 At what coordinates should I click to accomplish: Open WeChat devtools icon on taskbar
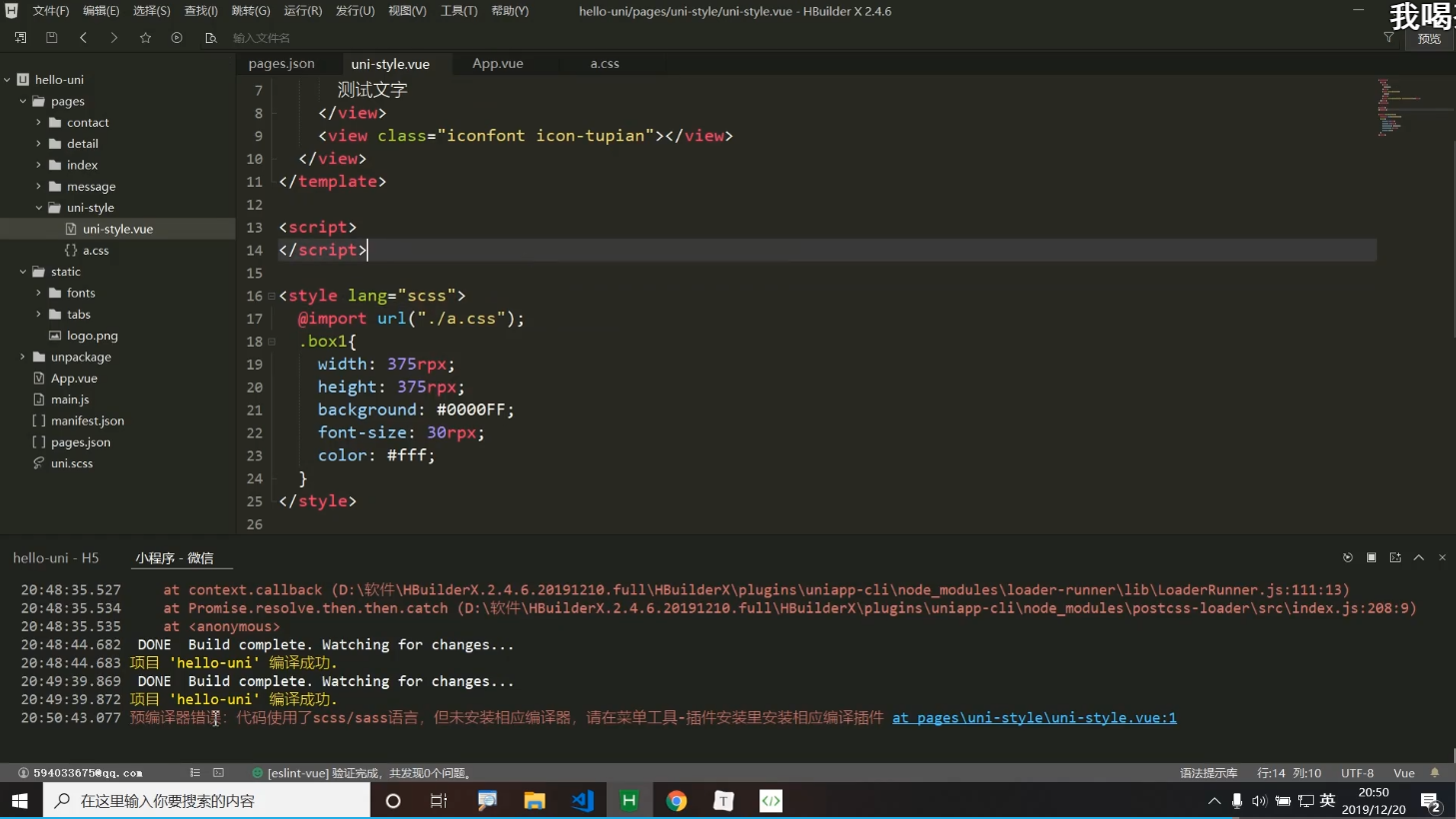[770, 801]
